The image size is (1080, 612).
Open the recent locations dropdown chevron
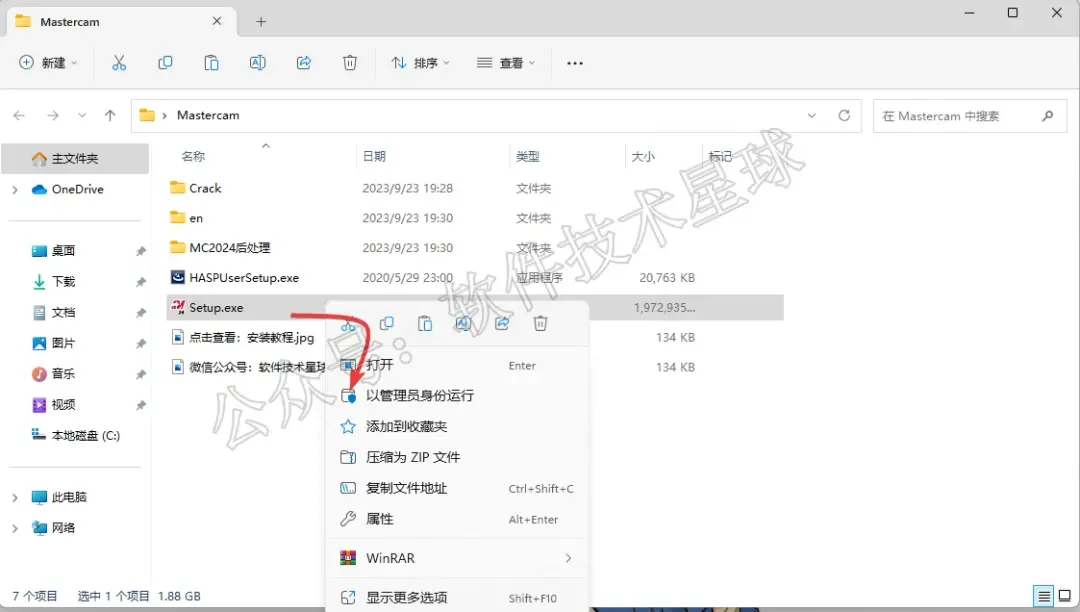pos(82,116)
